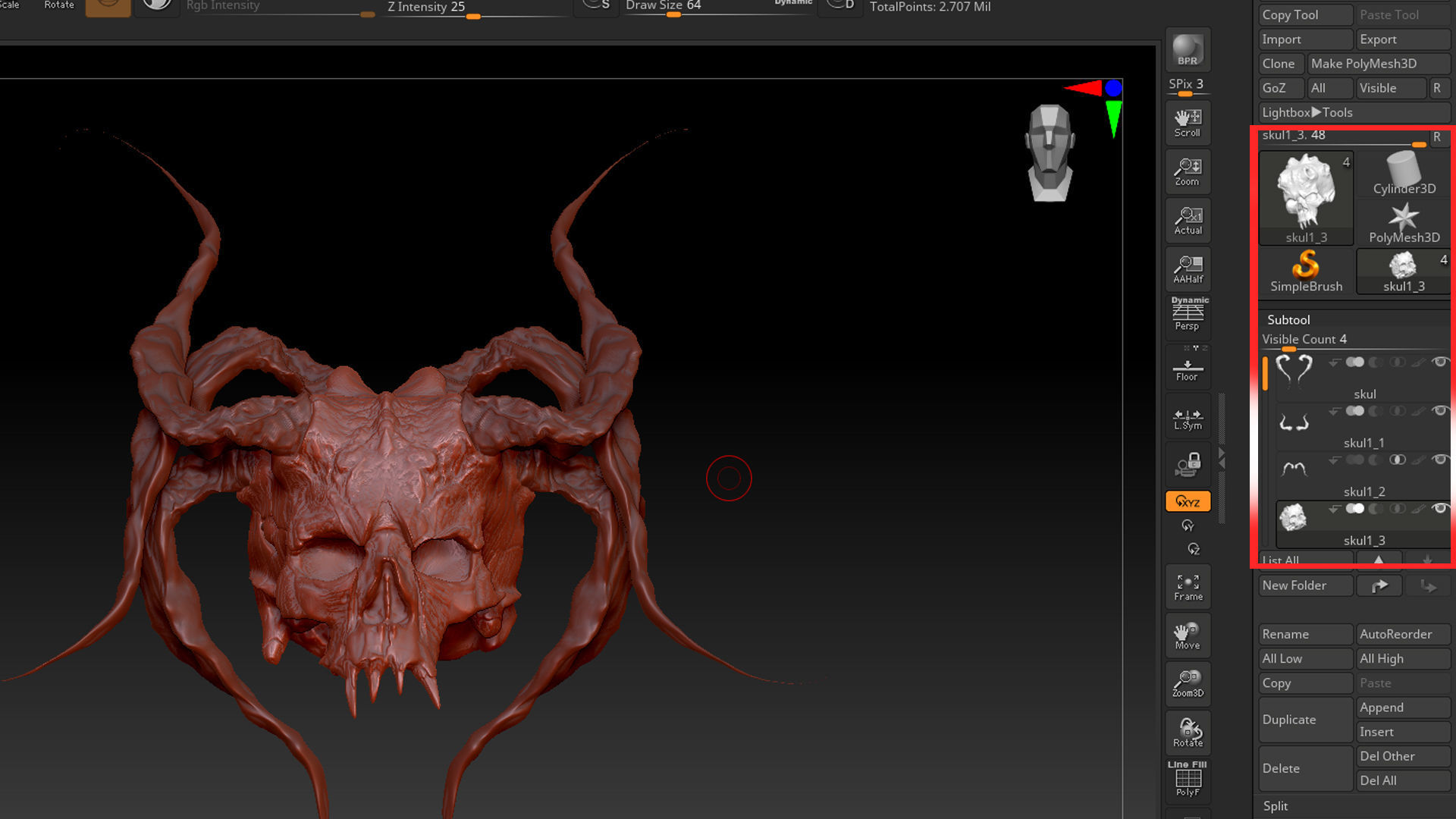Adjust the SPix slider
Image resolution: width=1456 pixels, height=819 pixels.
coord(1188,86)
